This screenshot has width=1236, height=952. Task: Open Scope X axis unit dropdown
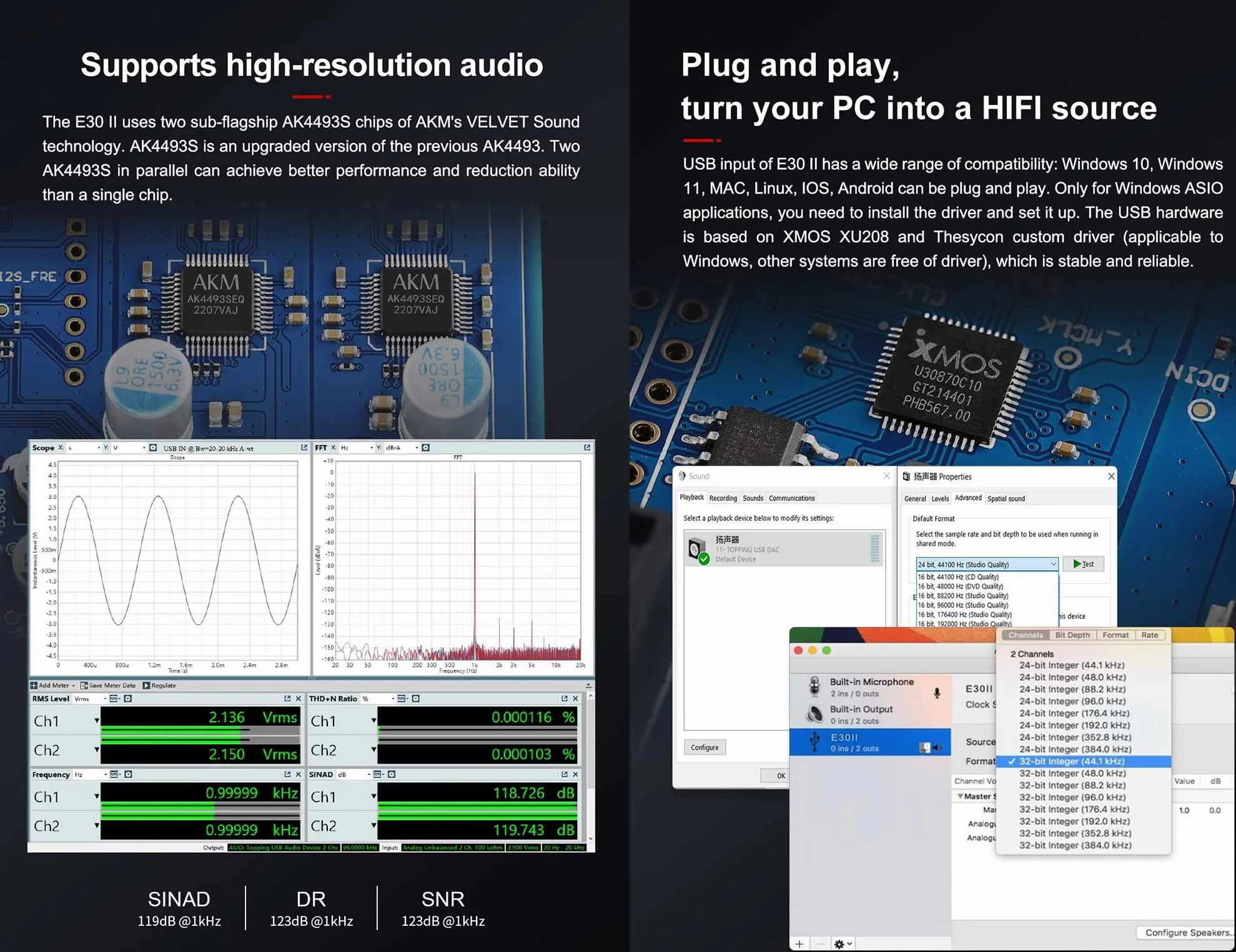click(x=84, y=448)
